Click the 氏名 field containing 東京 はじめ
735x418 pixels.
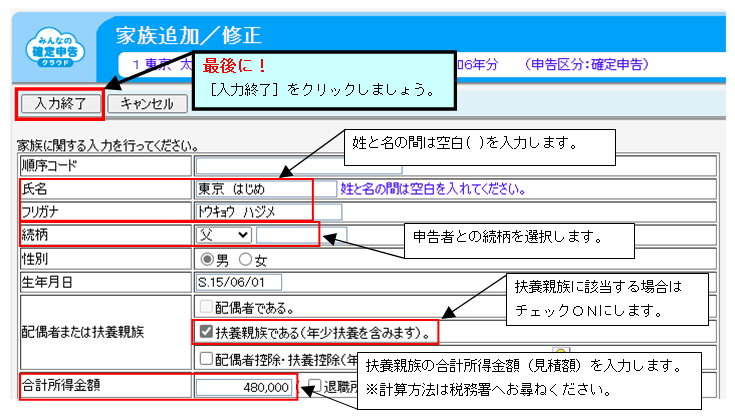tap(266, 189)
